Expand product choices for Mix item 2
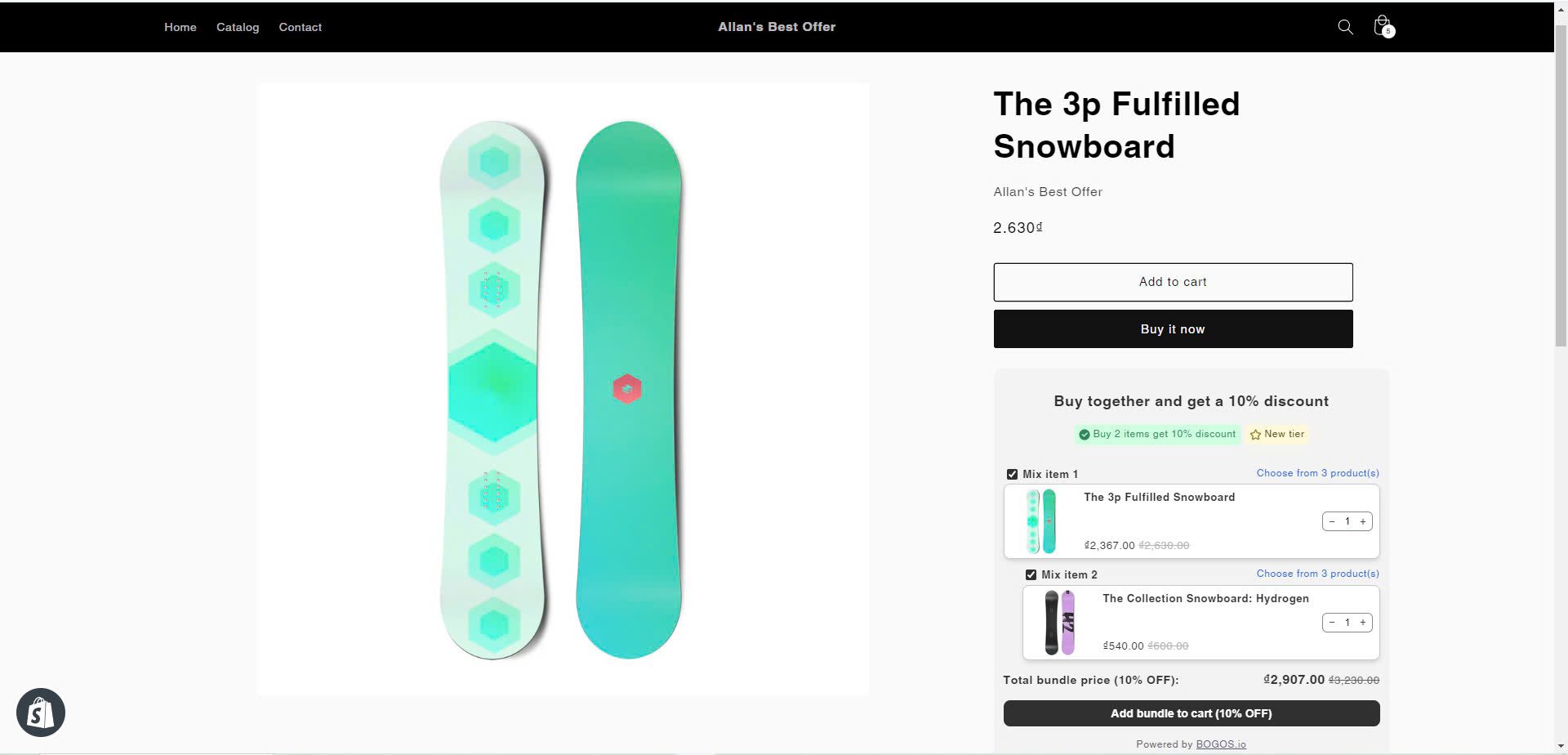The height and width of the screenshot is (755, 1568). 1317,574
